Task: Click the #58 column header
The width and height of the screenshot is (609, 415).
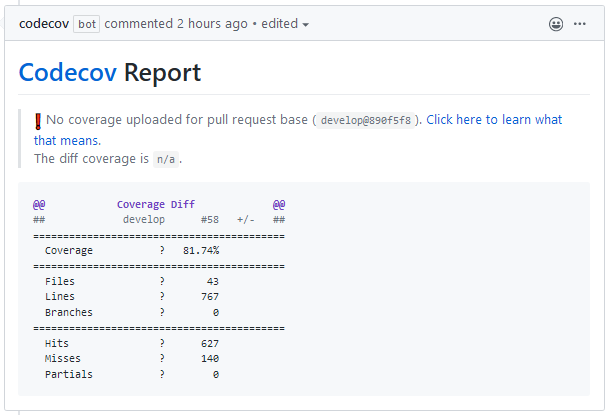Action: click(210, 220)
